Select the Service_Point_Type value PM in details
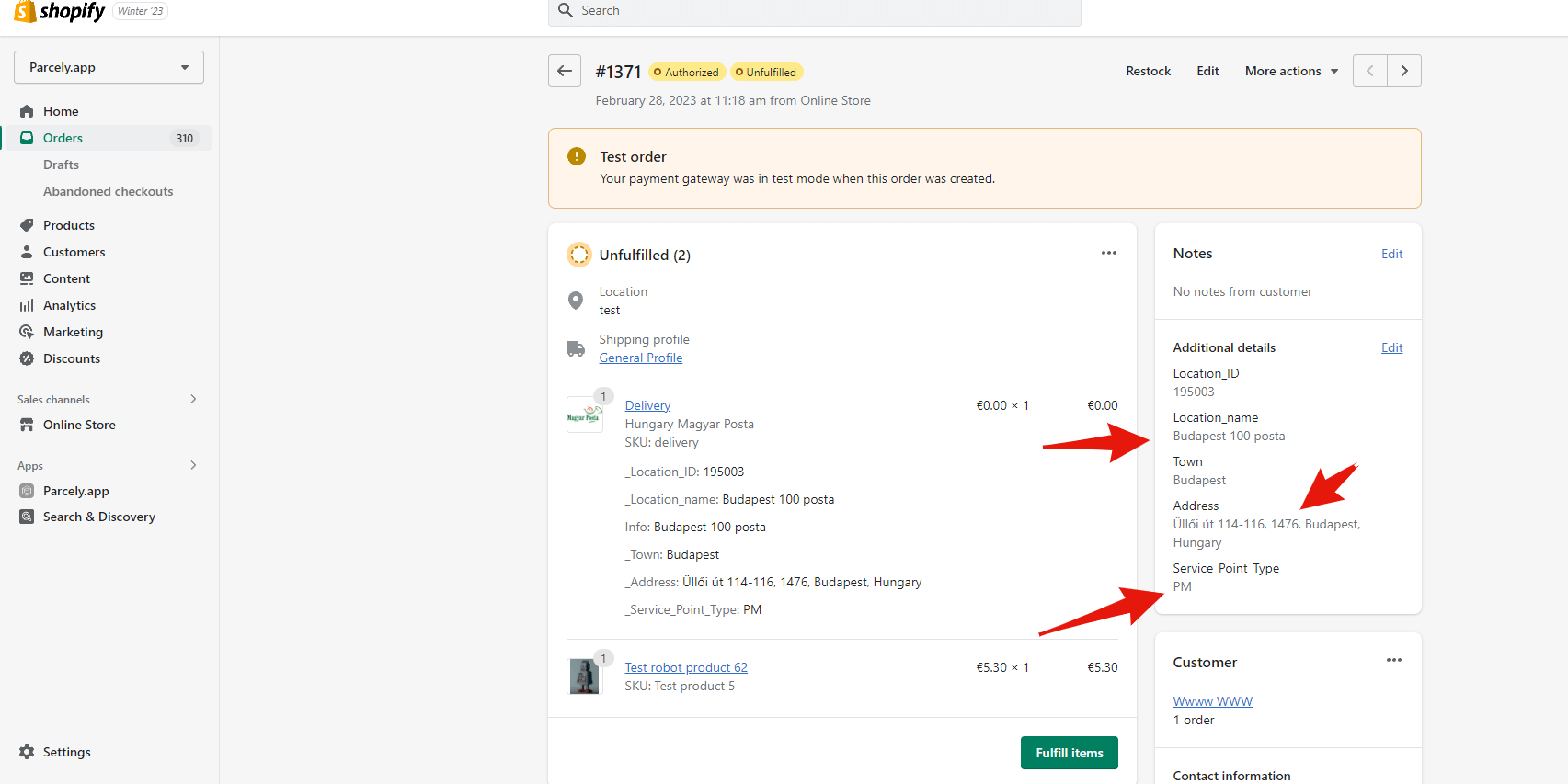 (1182, 586)
